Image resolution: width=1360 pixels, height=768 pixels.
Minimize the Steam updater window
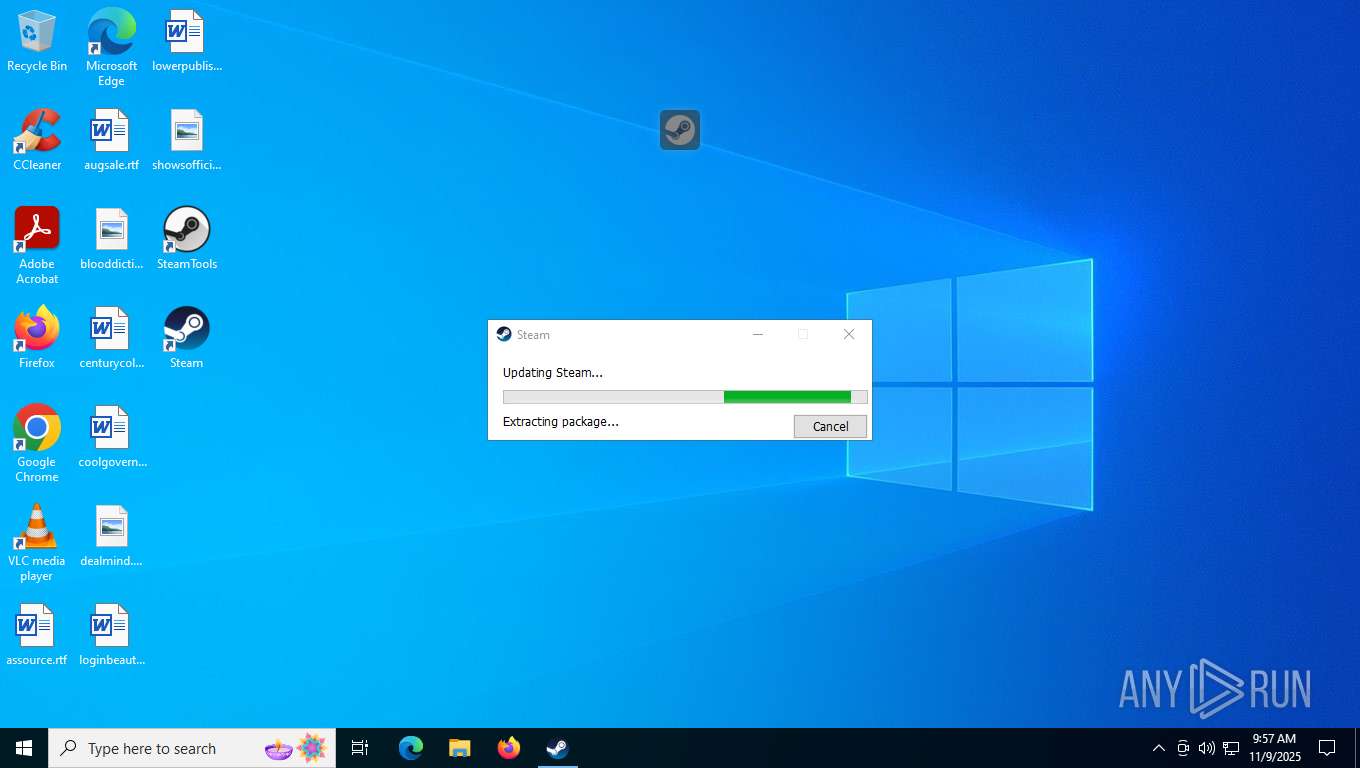(x=758, y=334)
